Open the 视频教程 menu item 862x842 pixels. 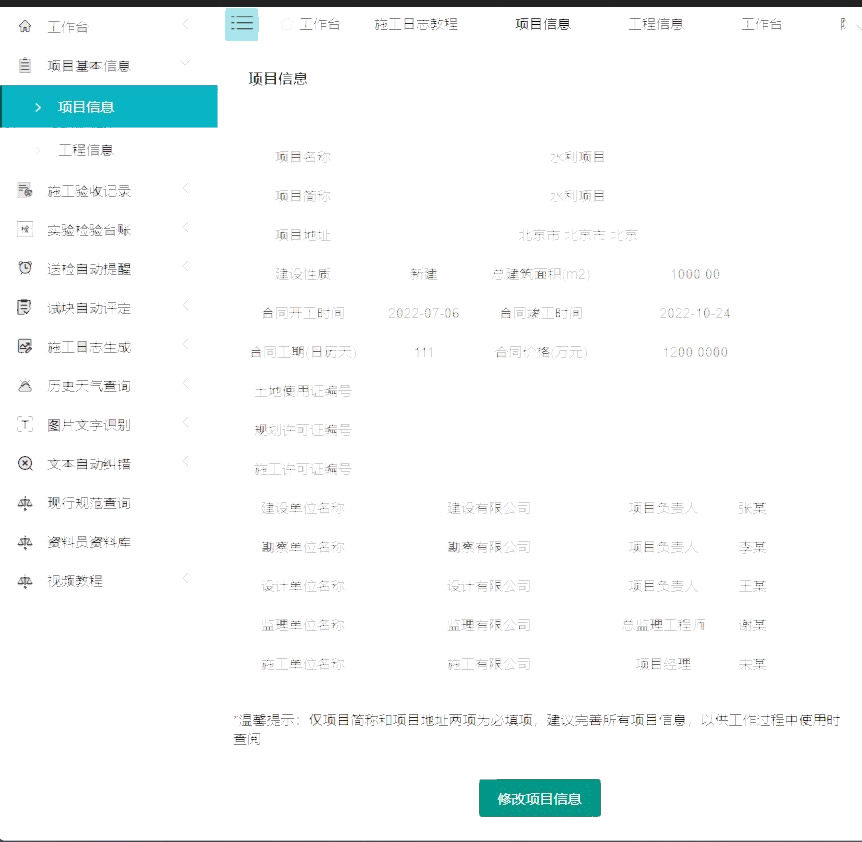coord(75,581)
